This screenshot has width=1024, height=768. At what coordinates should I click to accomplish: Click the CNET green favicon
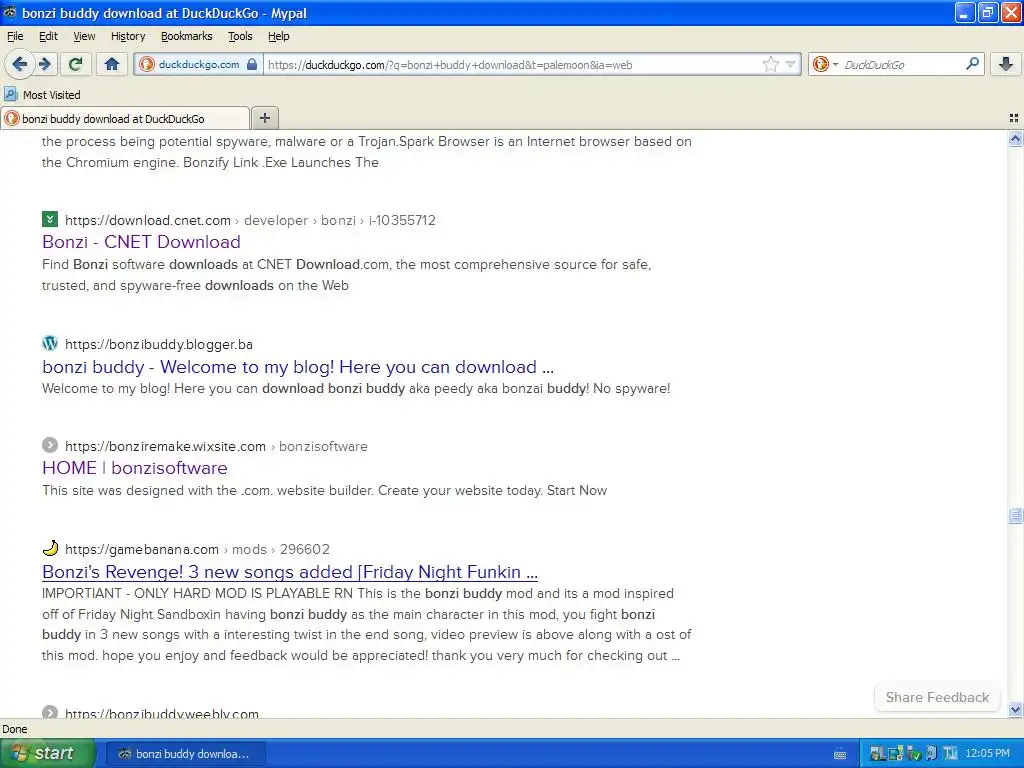pos(50,219)
